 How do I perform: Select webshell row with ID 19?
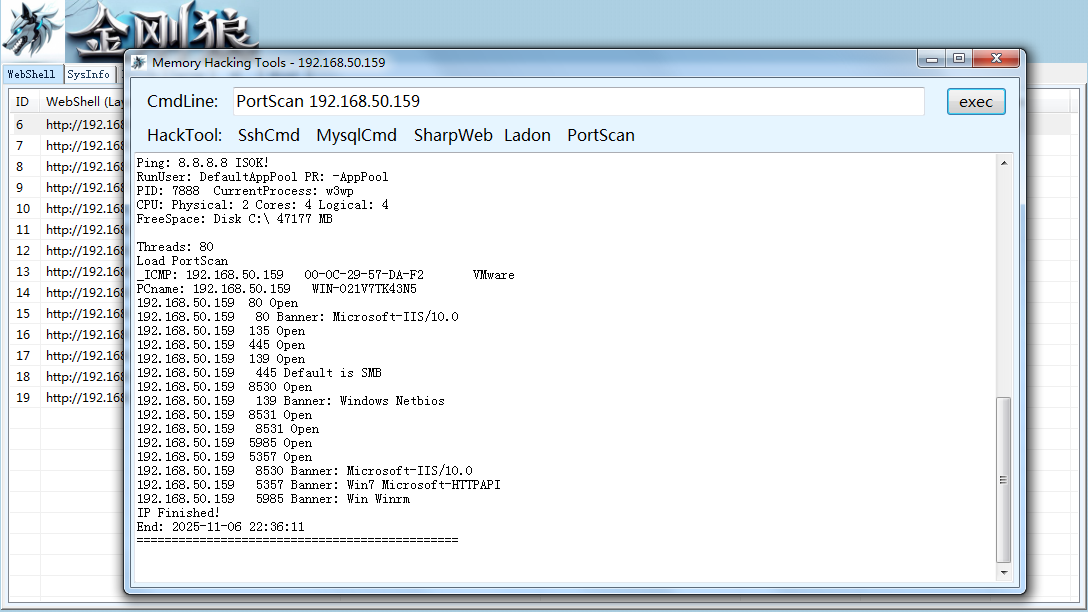click(67, 398)
